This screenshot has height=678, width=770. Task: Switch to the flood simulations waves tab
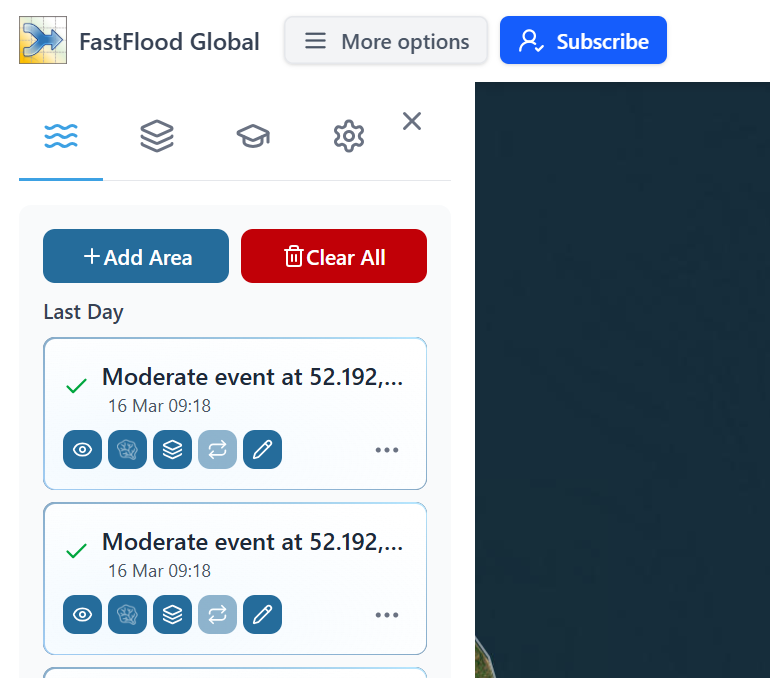tap(61, 136)
